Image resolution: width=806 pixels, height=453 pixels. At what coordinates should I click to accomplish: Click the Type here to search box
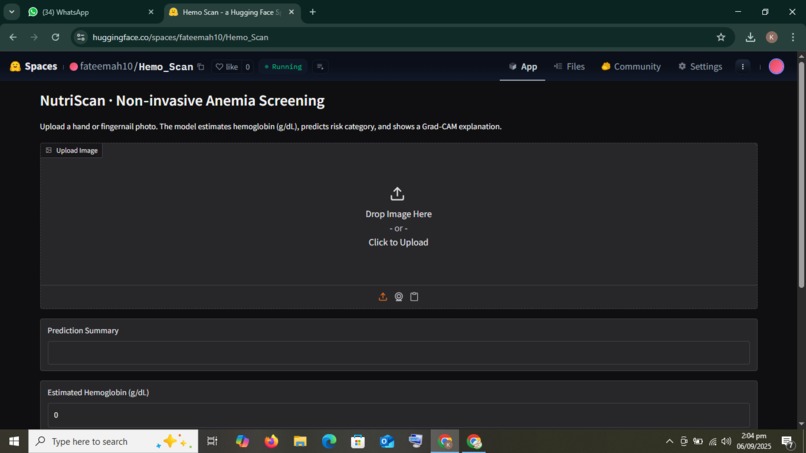pyautogui.click(x=113, y=441)
